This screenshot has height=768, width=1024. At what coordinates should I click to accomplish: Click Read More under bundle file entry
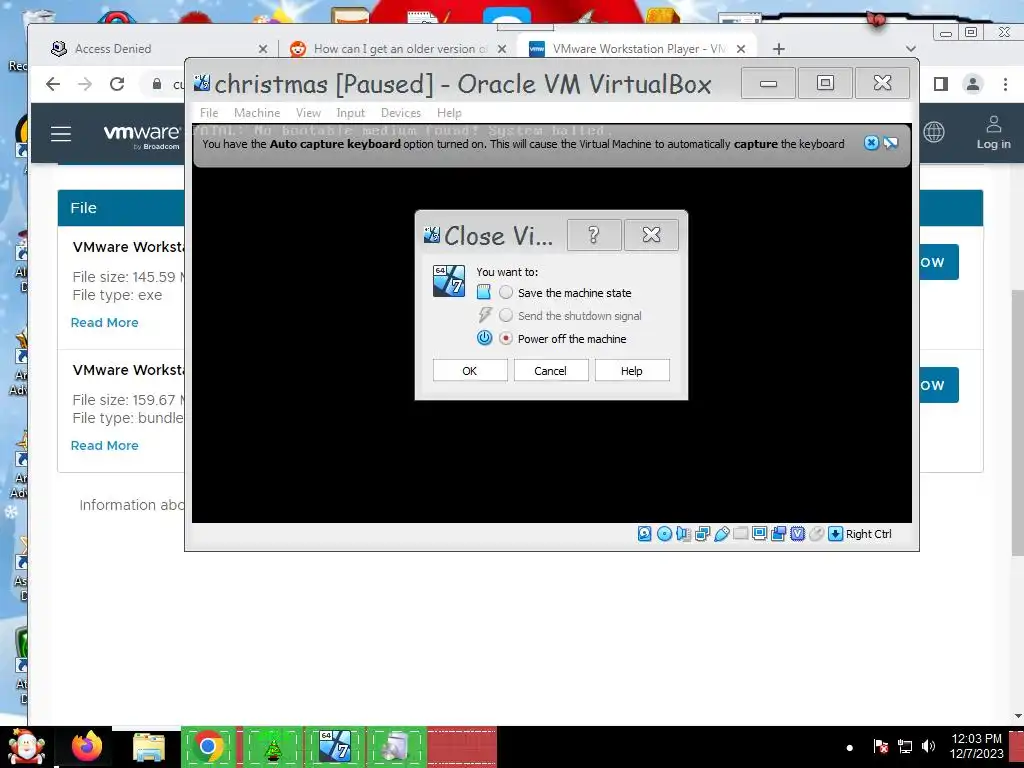coord(104,445)
